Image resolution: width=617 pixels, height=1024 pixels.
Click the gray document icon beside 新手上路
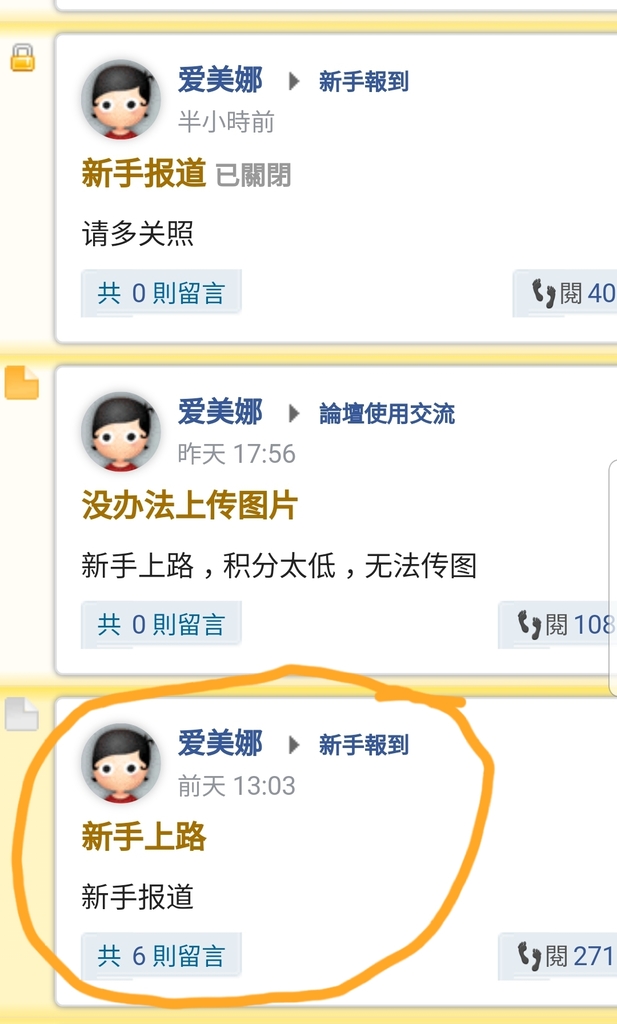pos(22,713)
